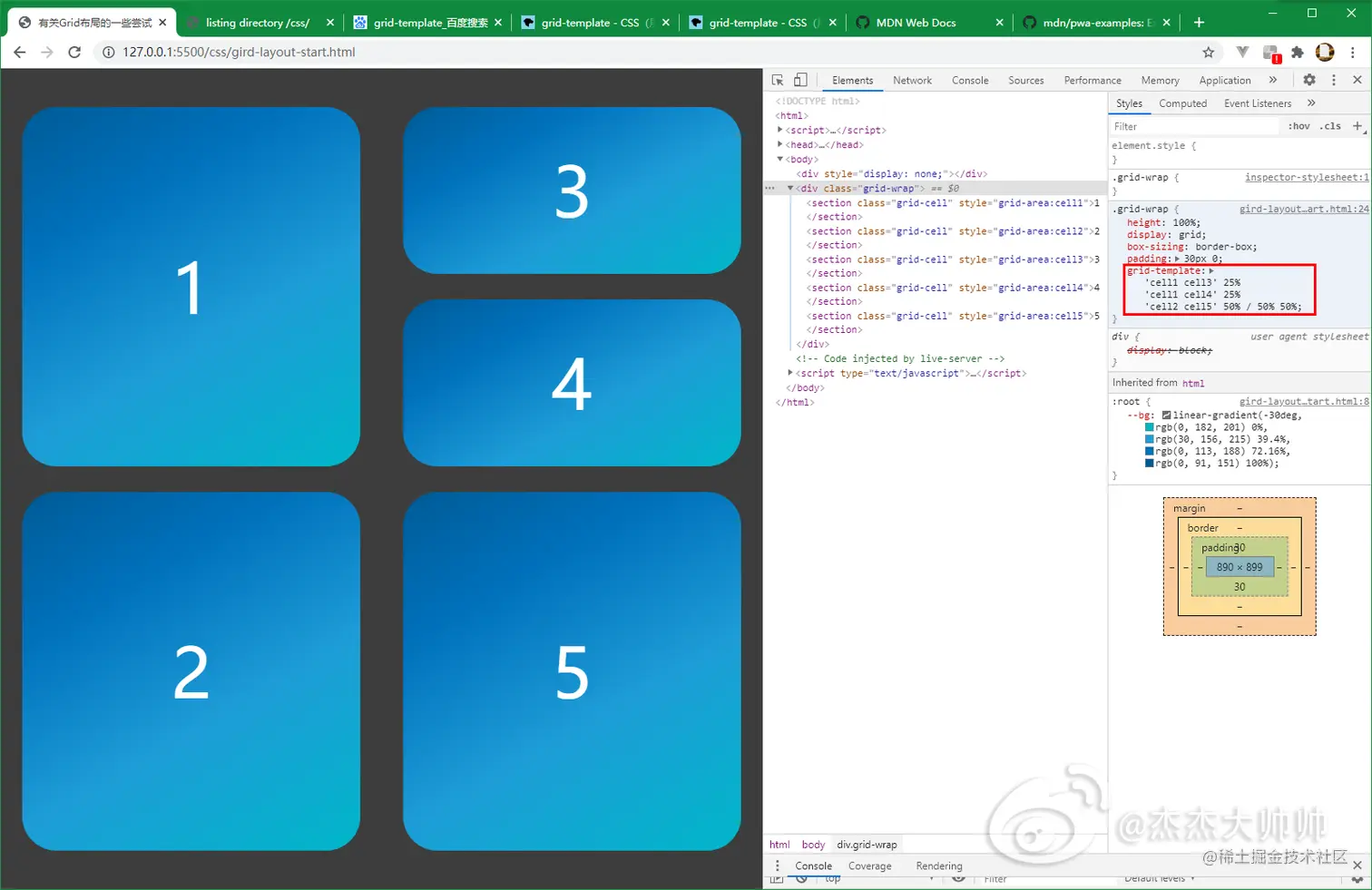Expand the first <script> node in DOM tree

pyautogui.click(x=780, y=130)
